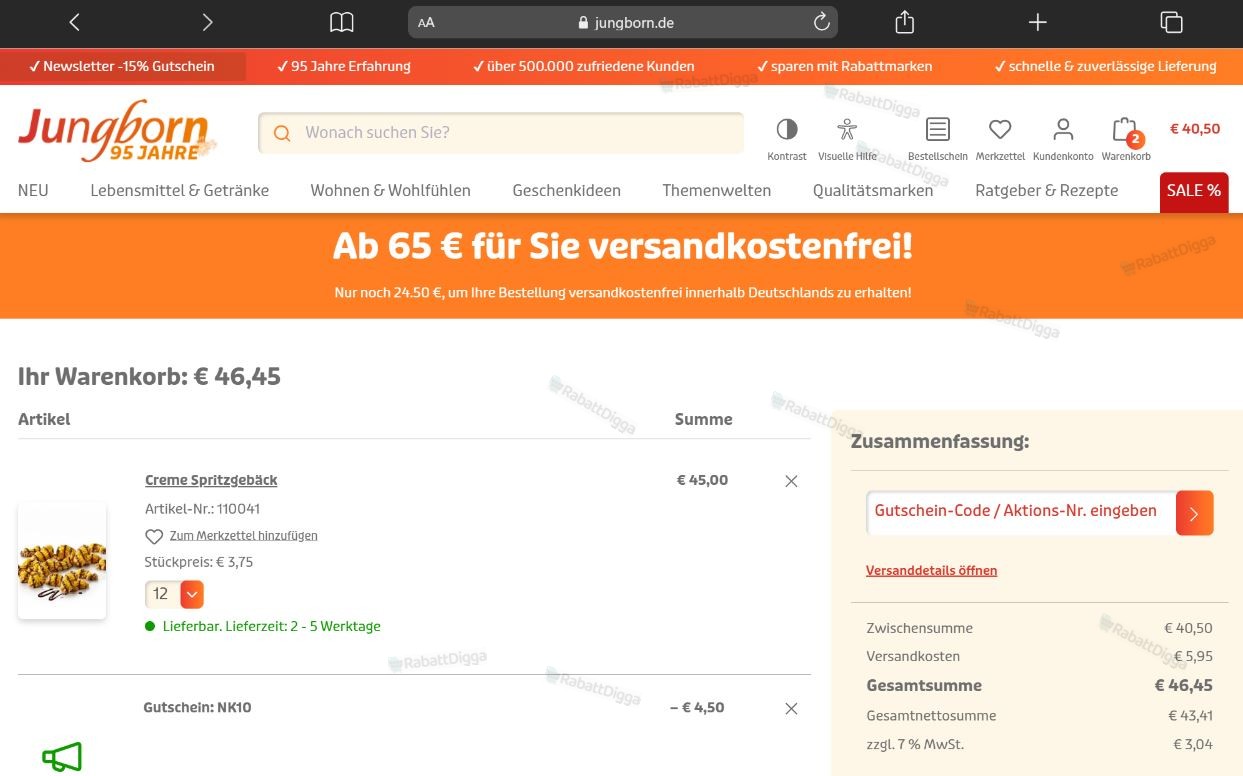
Task: Click the Zwischensumme € 40,50 value
Action: pyautogui.click(x=1188, y=628)
